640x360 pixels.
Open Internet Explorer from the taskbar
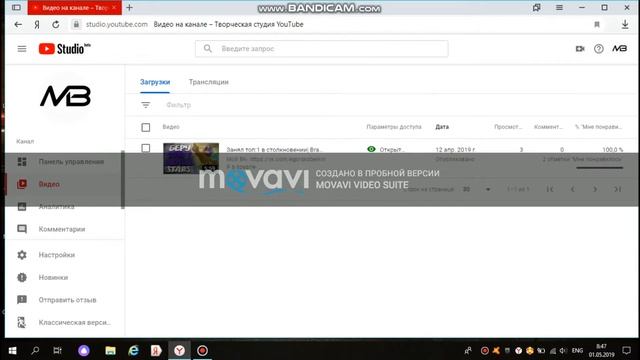[x=133, y=351]
